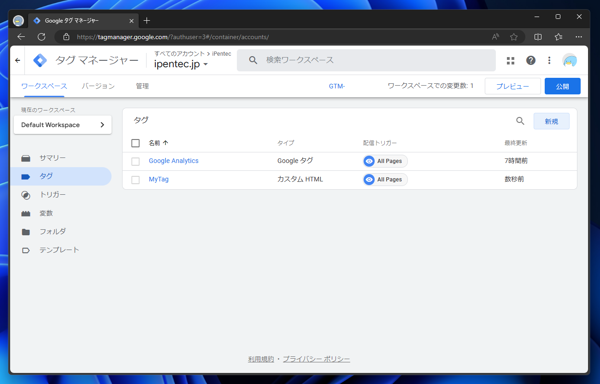The height and width of the screenshot is (384, 600).
Task: Click the プレビュー button
Action: click(x=512, y=86)
